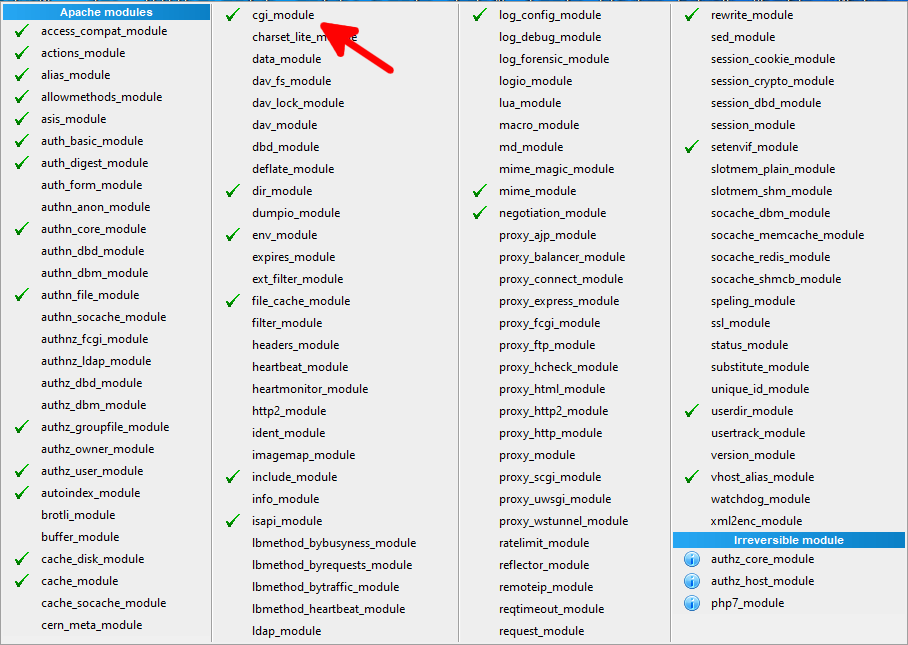Disable the cache_module
Viewport: 908px width, 645px height.
pyautogui.click(x=80, y=581)
